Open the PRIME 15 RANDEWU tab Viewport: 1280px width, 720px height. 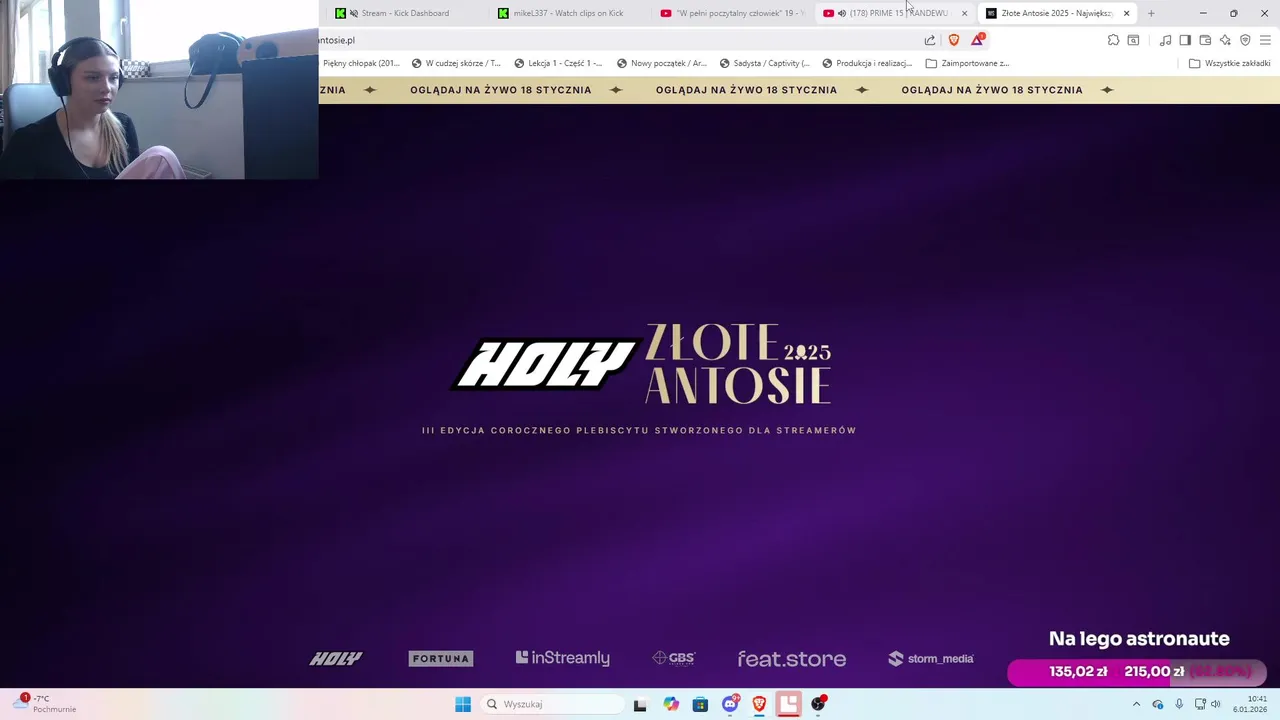click(x=890, y=13)
